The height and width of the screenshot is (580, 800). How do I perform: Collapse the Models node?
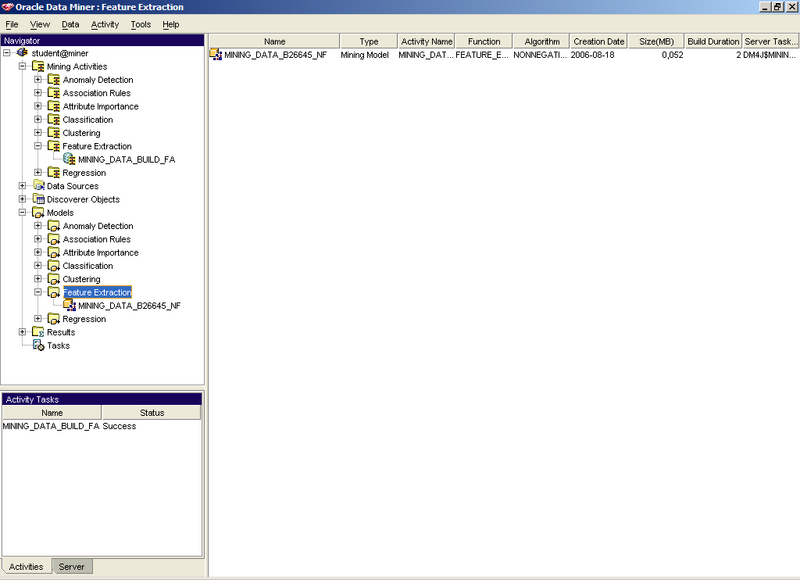tap(22, 212)
